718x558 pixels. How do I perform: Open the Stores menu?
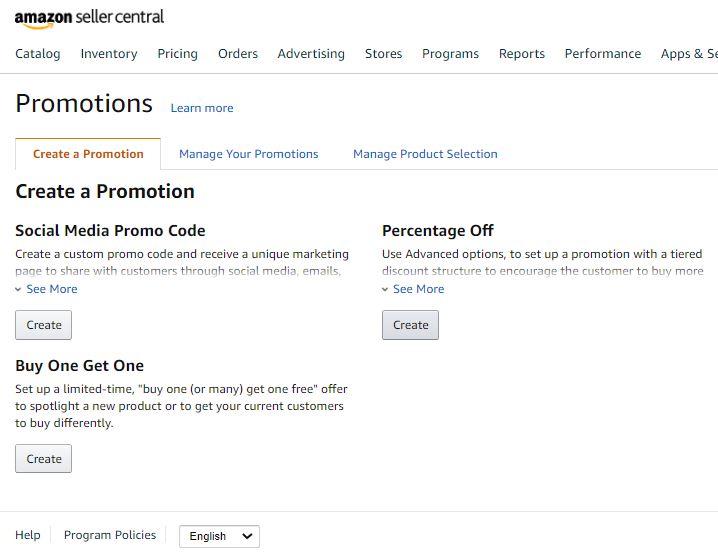(x=383, y=54)
